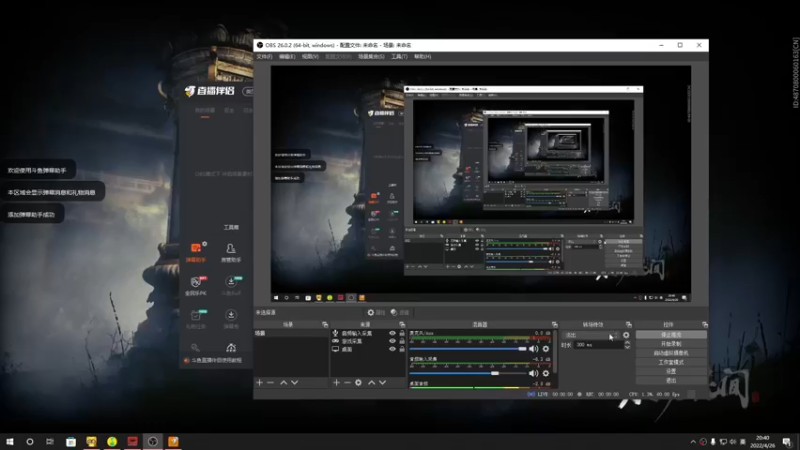
Task: Pop out Audio Mixer dock panel icon
Action: [555, 324]
